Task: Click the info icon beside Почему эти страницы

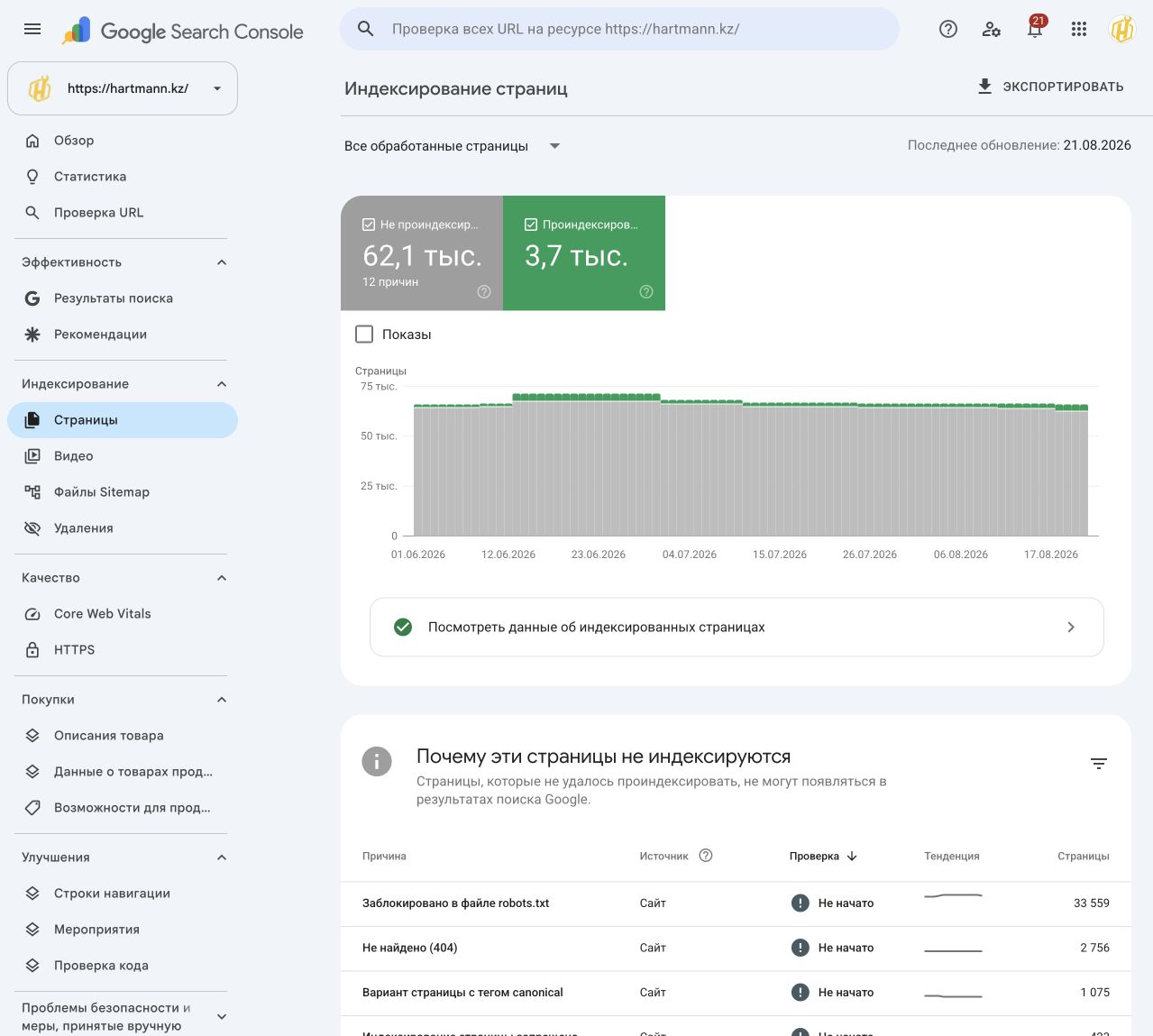Action: 377,761
